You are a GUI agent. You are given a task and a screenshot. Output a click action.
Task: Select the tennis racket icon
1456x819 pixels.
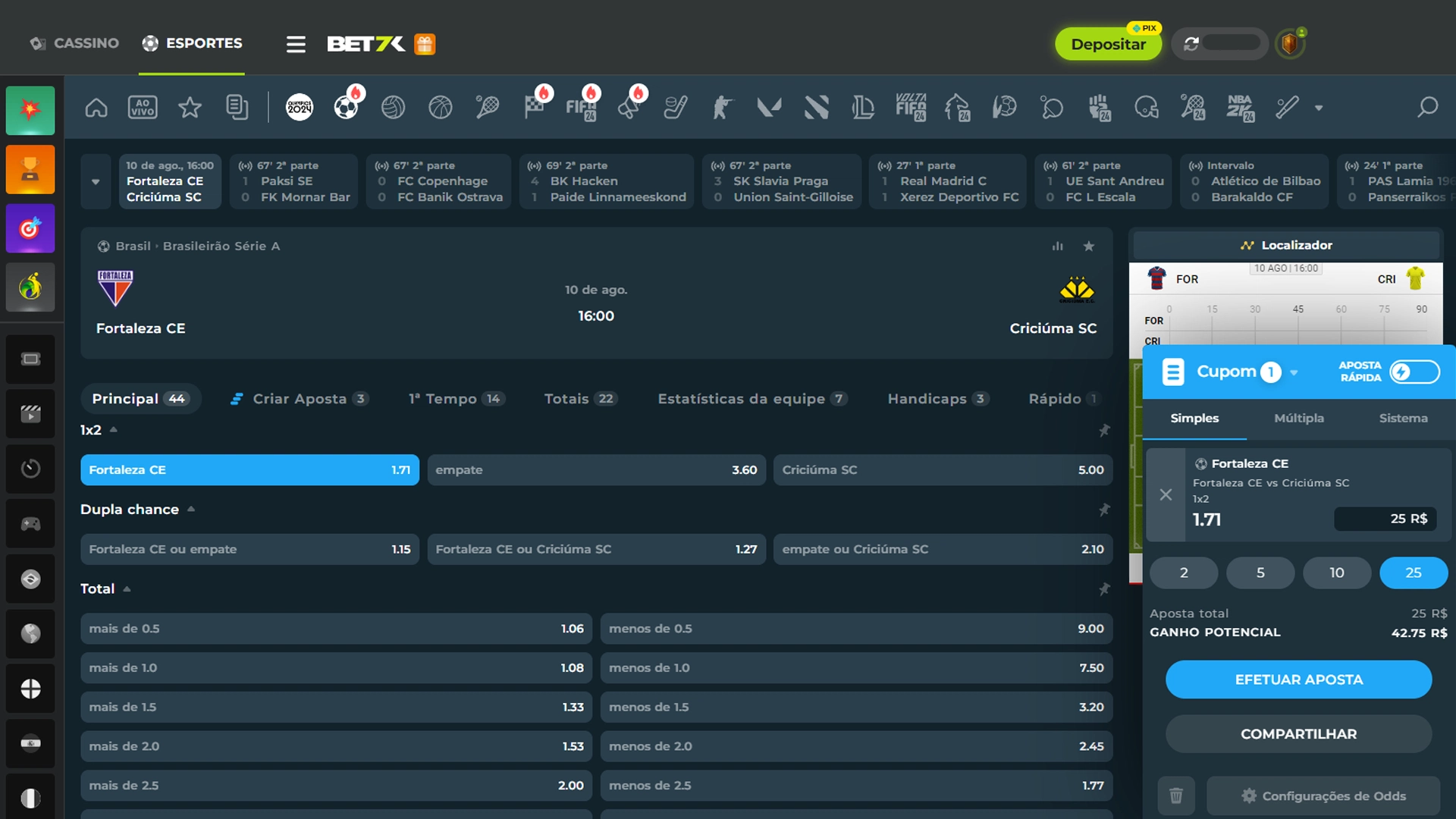point(487,108)
